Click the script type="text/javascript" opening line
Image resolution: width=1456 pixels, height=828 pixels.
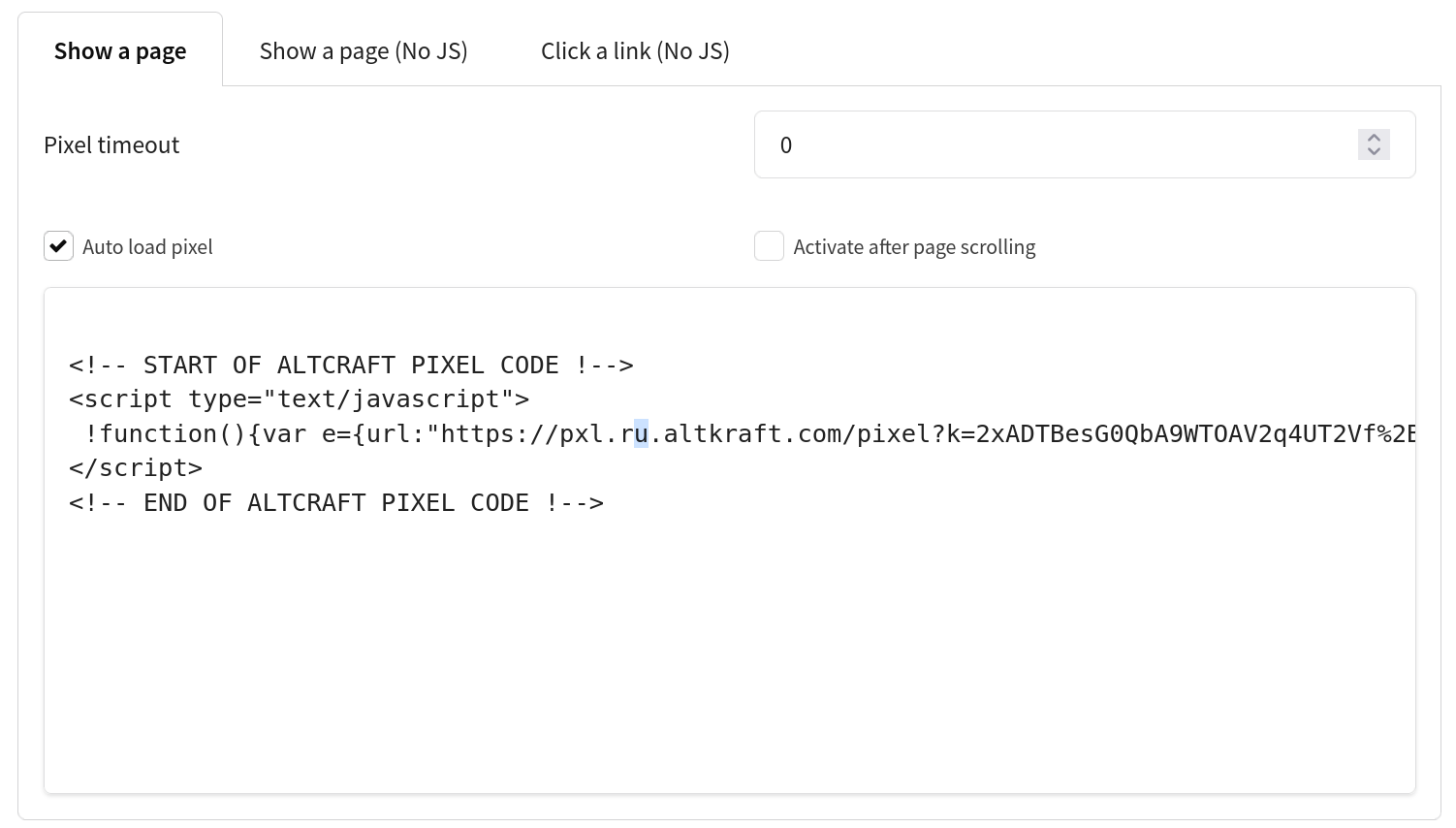click(x=300, y=399)
